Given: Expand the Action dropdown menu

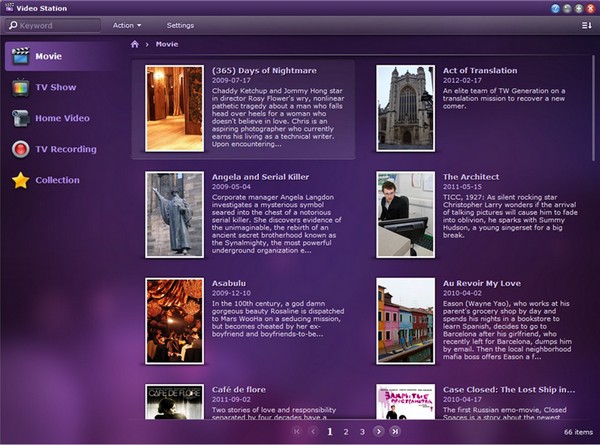Looking at the screenshot, I should click(x=127, y=25).
